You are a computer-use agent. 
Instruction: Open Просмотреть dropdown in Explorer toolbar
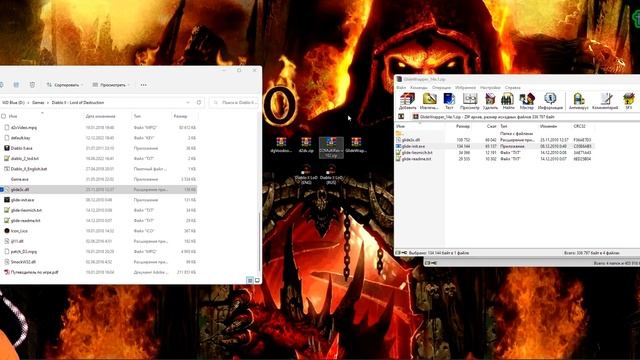click(111, 85)
